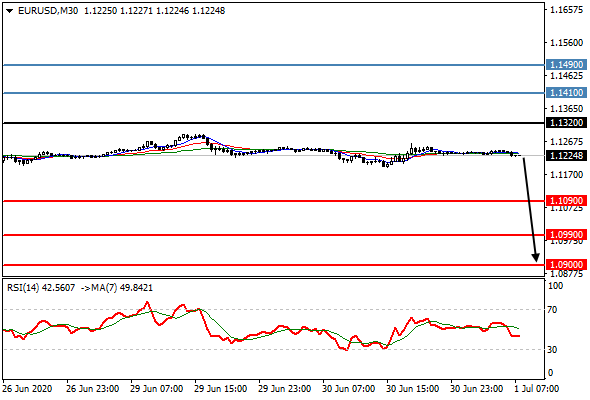Click the 1.15600 price scale label
The width and height of the screenshot is (590, 400).
pos(566,43)
